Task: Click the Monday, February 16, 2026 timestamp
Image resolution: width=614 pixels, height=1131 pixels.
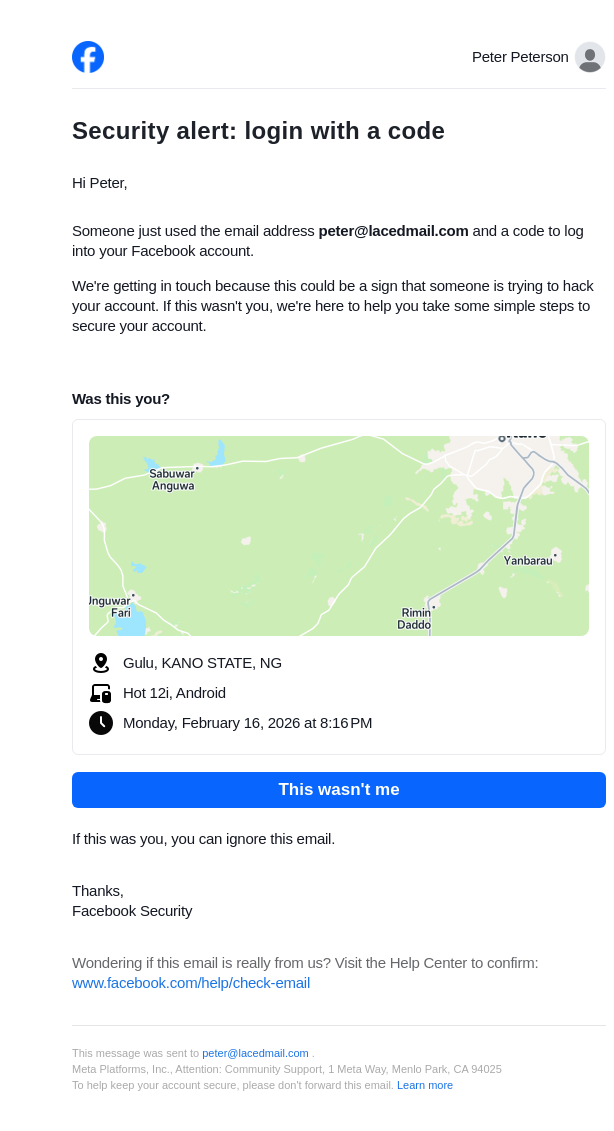Action: click(247, 723)
